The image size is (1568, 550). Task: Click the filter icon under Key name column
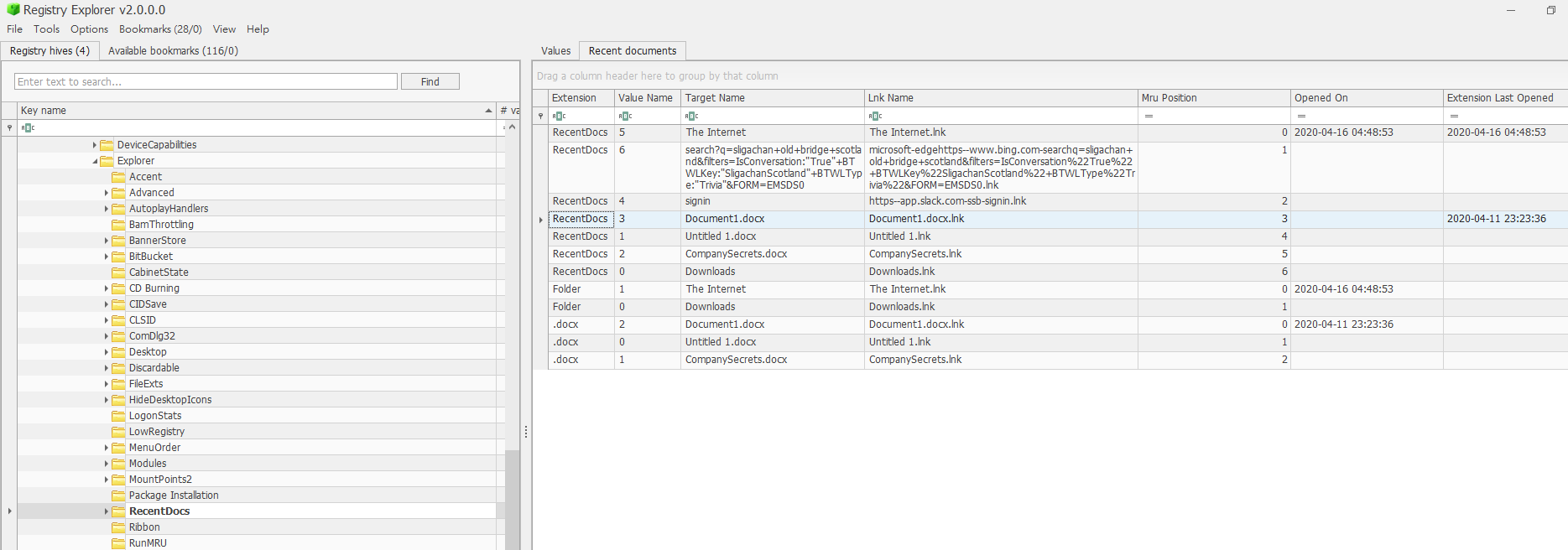(28, 127)
